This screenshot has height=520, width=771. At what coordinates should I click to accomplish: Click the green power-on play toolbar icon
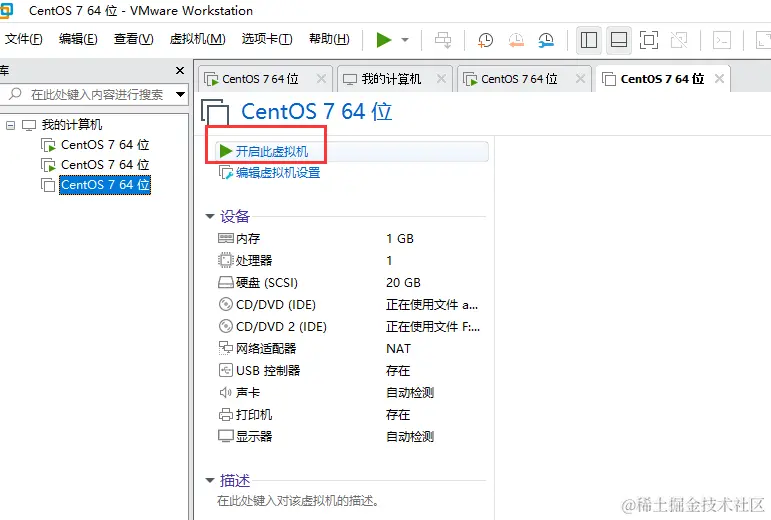384,40
